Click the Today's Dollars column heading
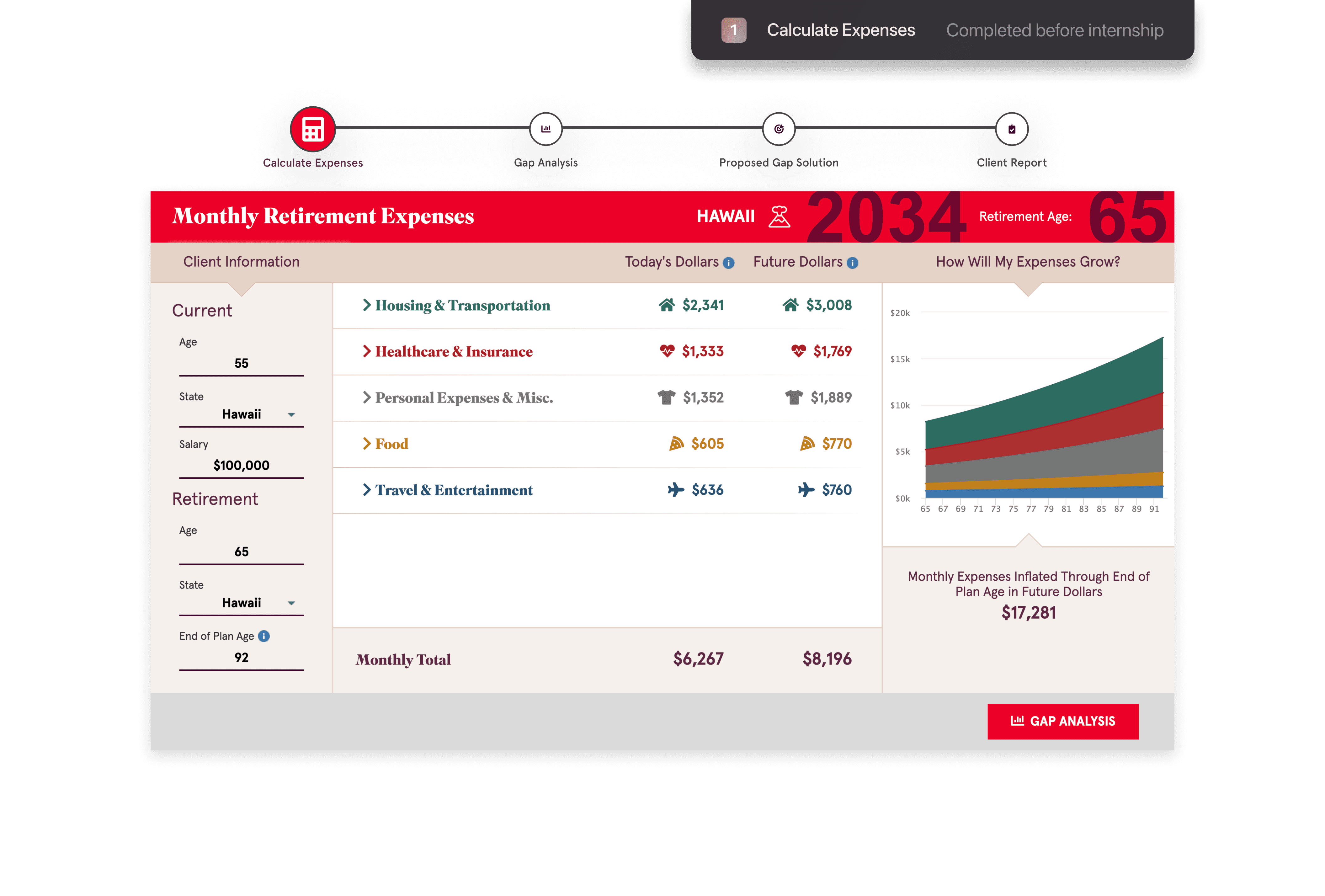The width and height of the screenshot is (1325, 896). (x=672, y=262)
